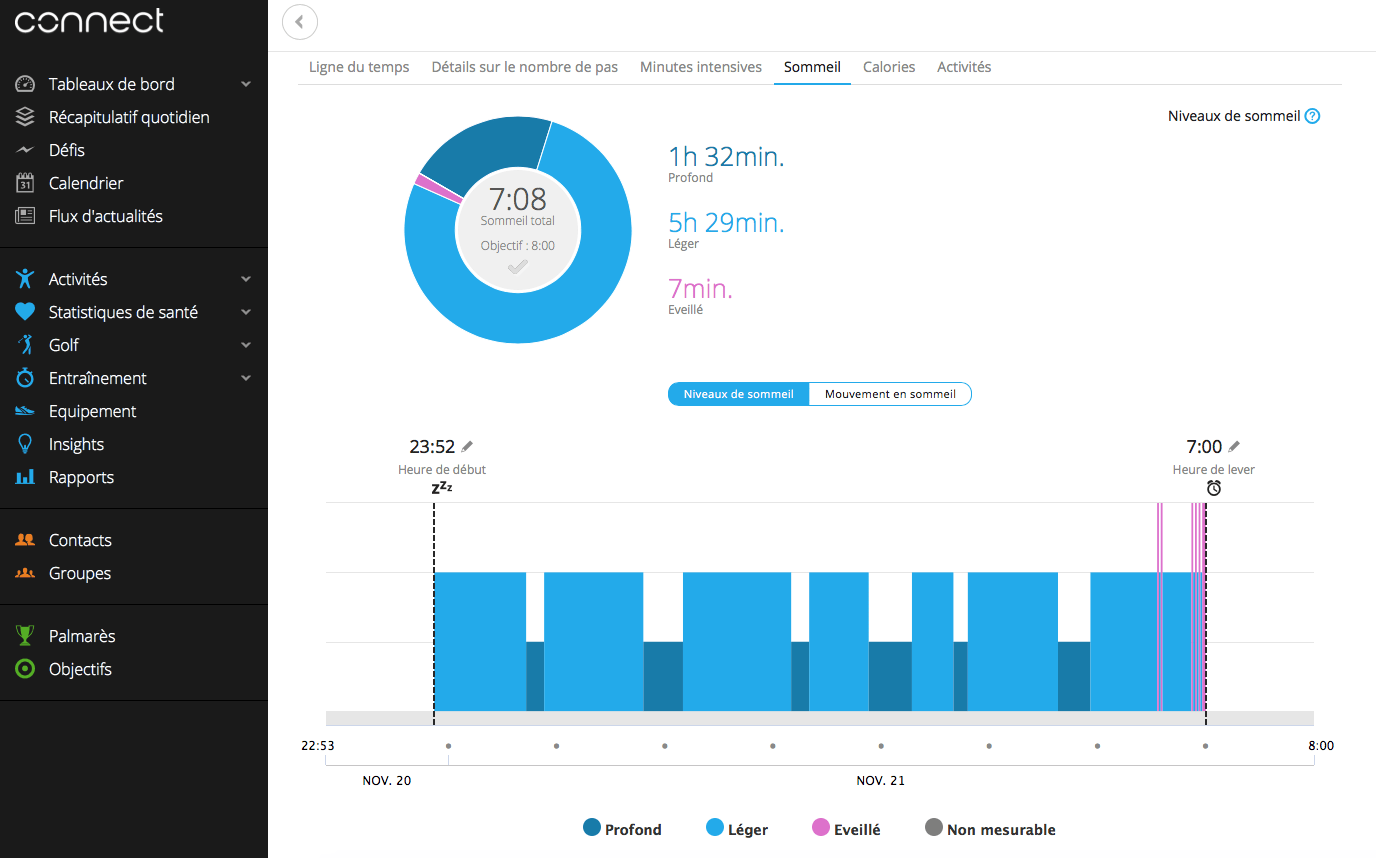Click the Objectifs target icon
The width and height of the screenshot is (1376, 858).
24,669
